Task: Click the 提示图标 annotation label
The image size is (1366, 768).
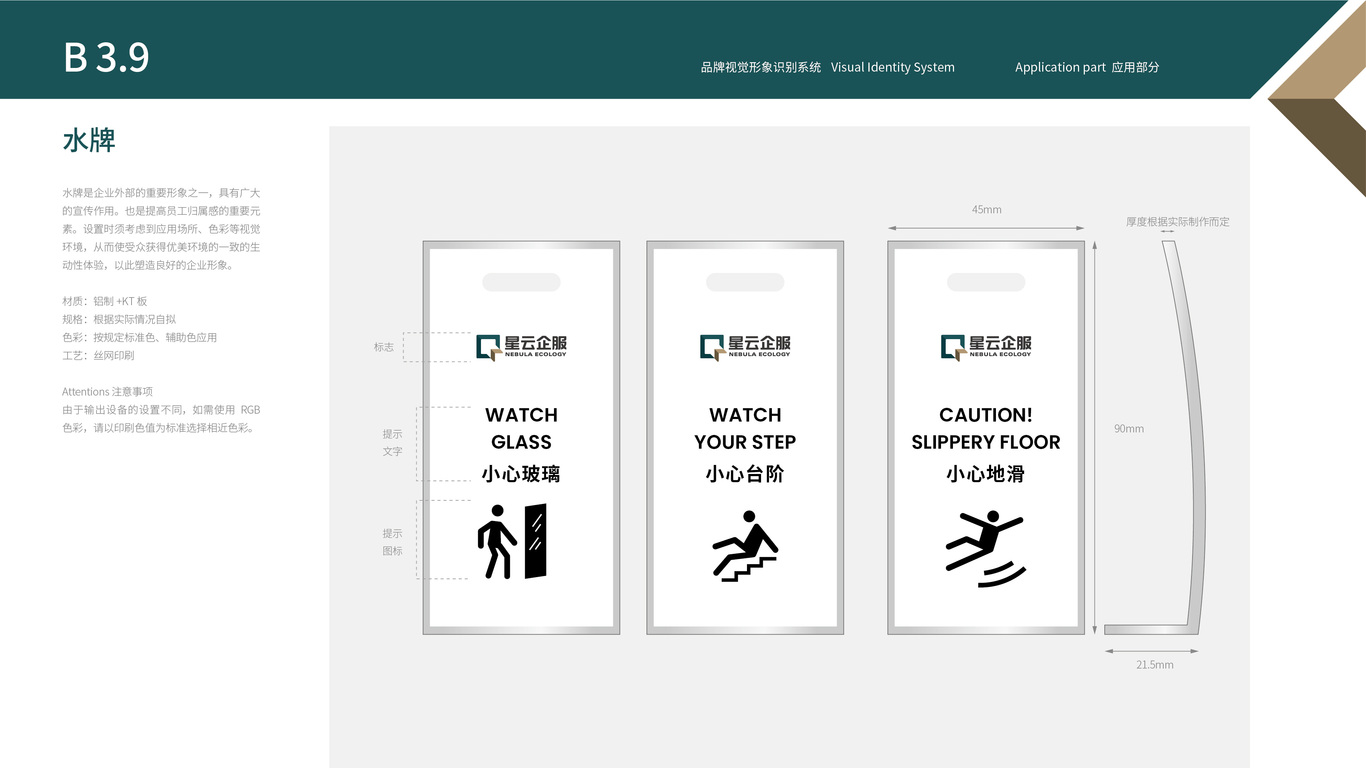Action: tap(392, 542)
